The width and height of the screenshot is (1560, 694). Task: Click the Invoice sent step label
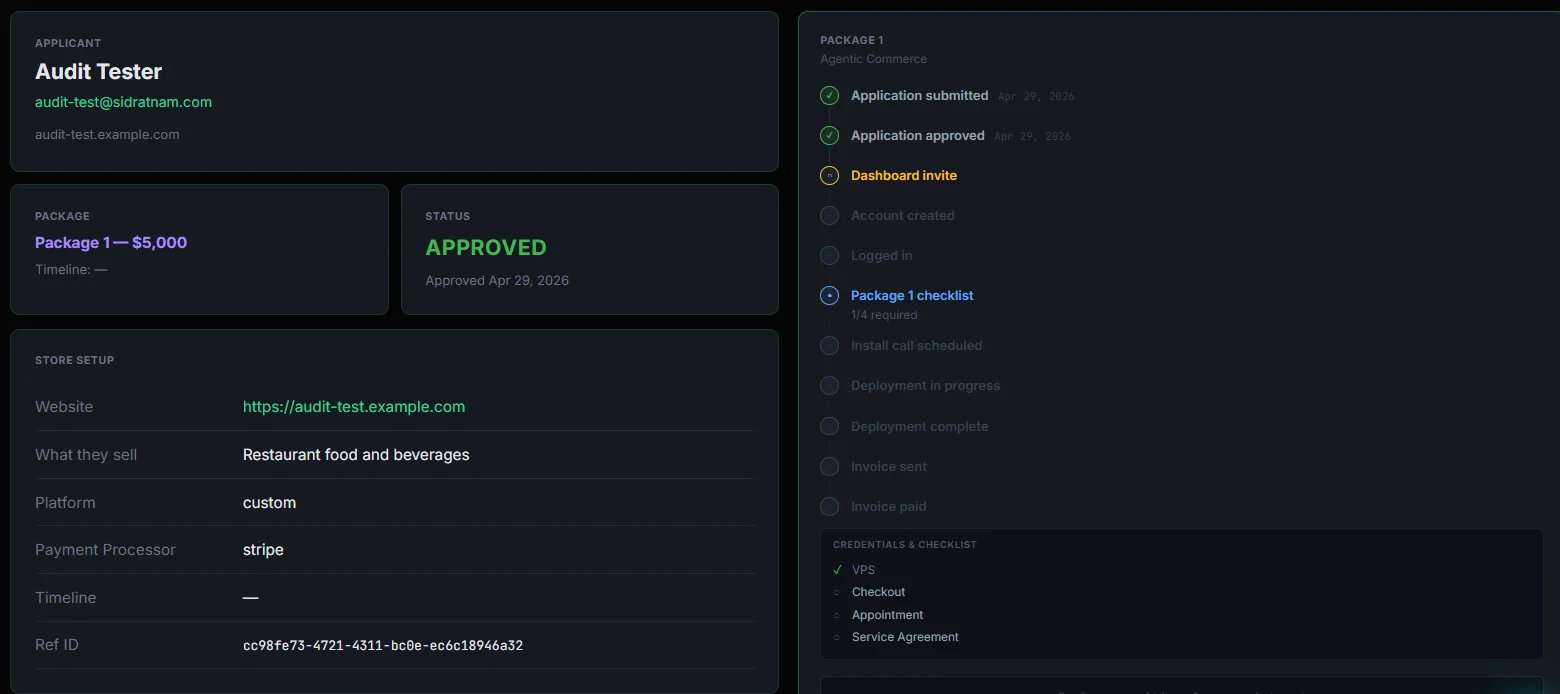pos(888,467)
